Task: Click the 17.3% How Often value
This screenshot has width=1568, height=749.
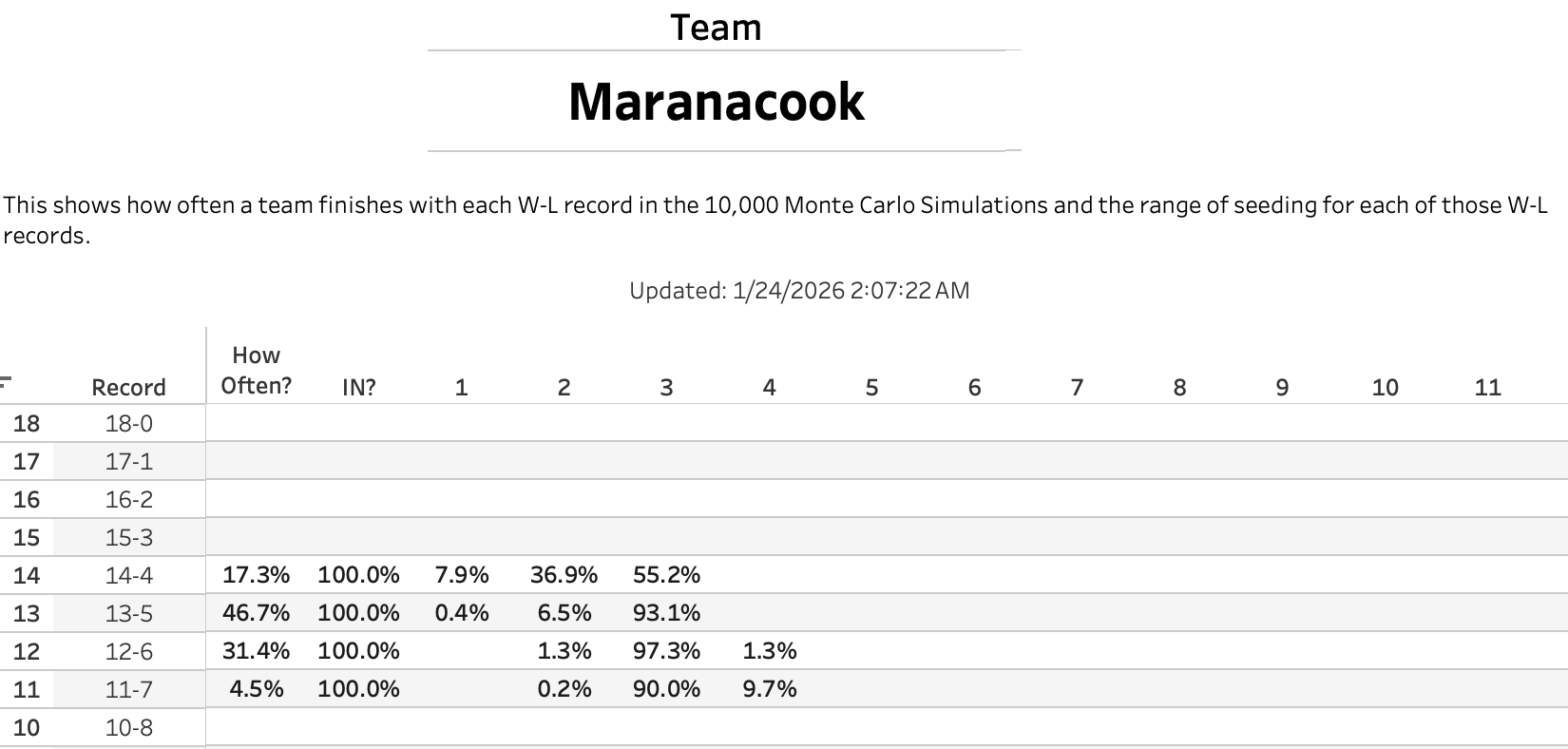Action: [256, 575]
